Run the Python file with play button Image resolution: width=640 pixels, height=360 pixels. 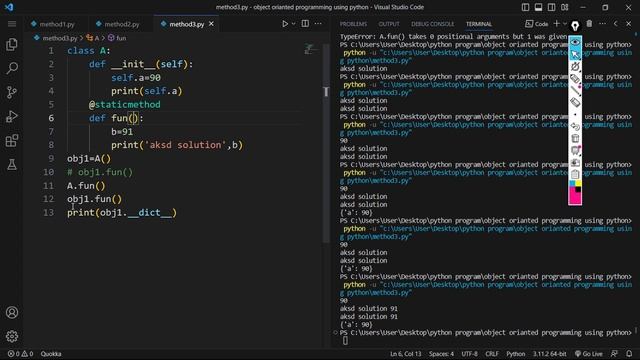[285, 24]
